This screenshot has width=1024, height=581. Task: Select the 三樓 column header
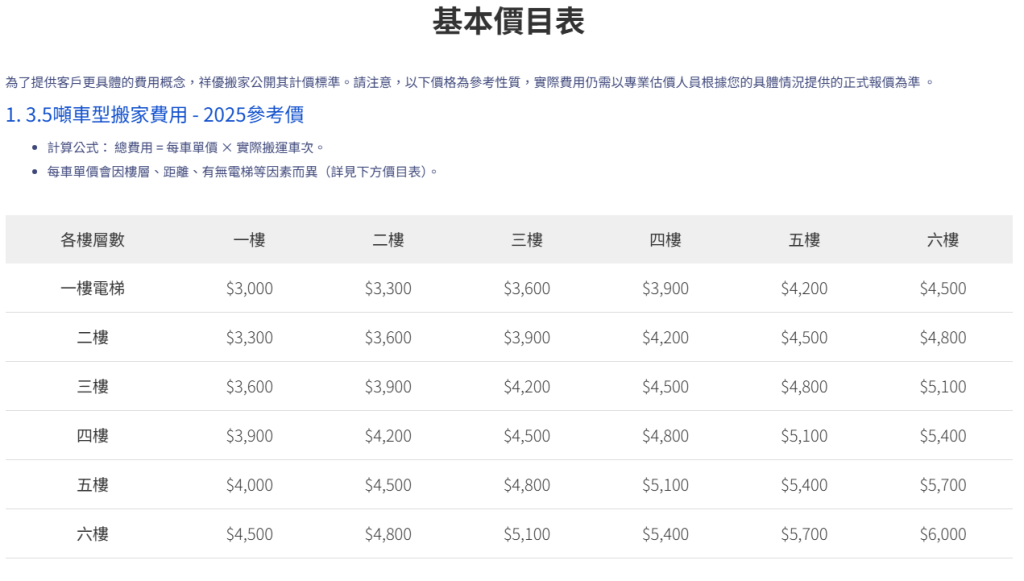pos(527,240)
